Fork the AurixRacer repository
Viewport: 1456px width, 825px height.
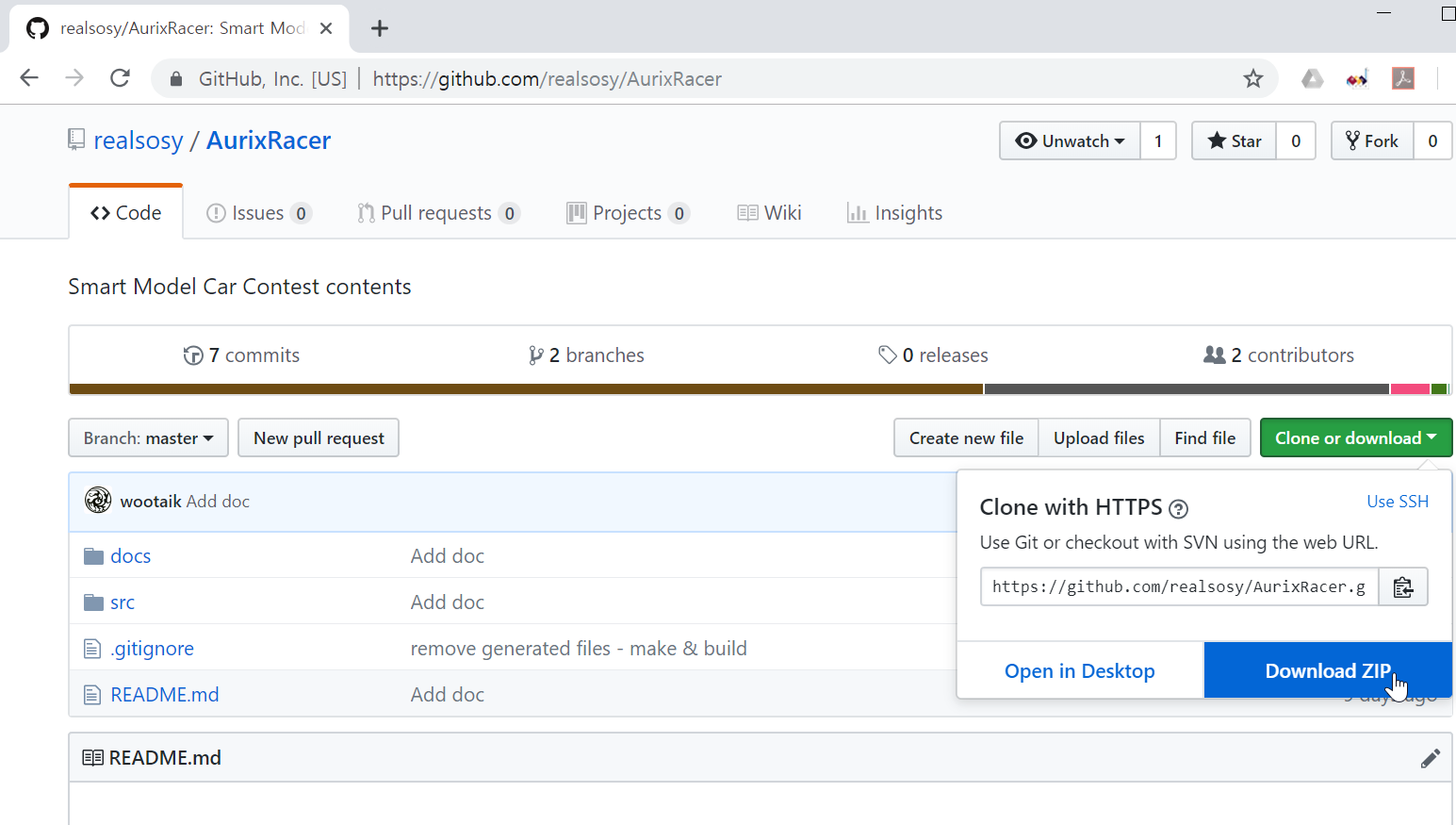1372,140
